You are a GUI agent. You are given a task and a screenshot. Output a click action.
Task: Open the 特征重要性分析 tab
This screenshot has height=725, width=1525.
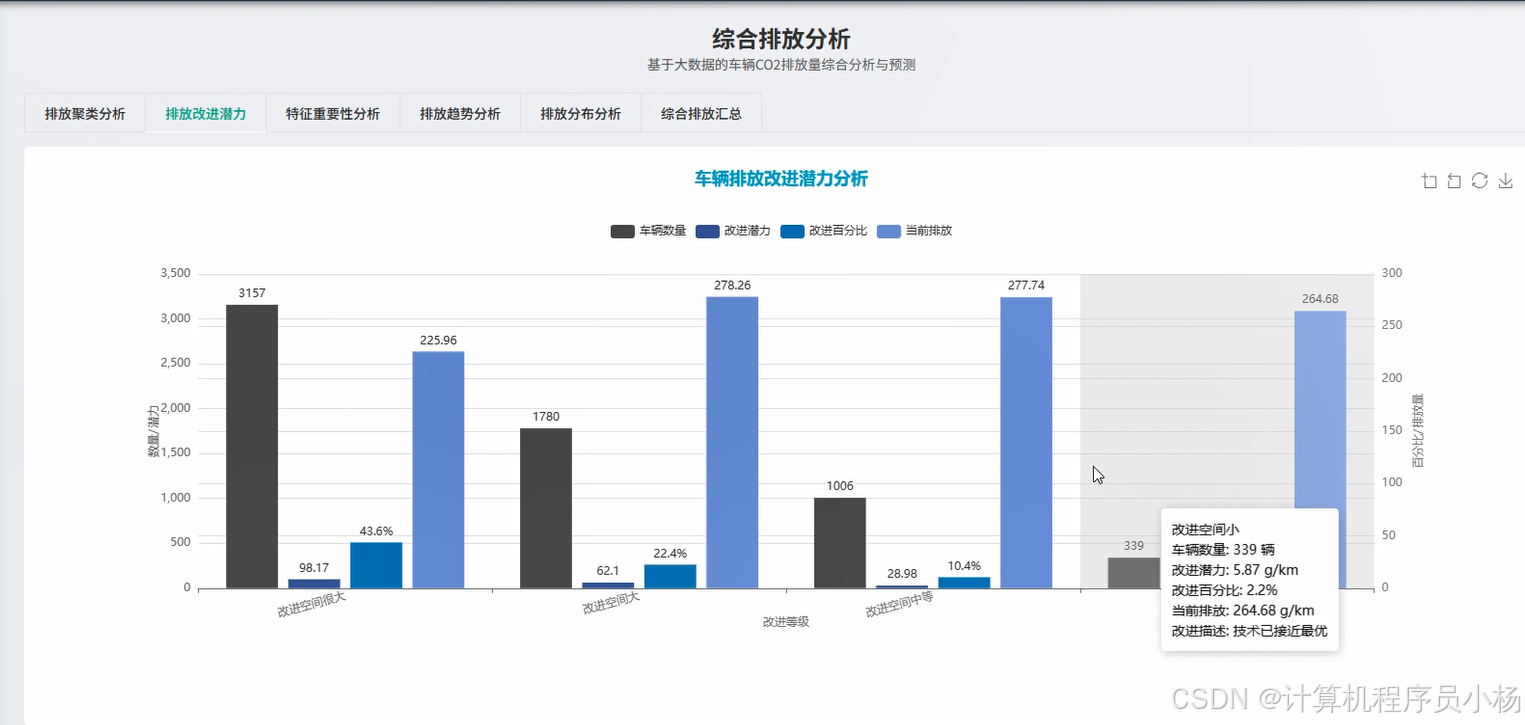(332, 113)
